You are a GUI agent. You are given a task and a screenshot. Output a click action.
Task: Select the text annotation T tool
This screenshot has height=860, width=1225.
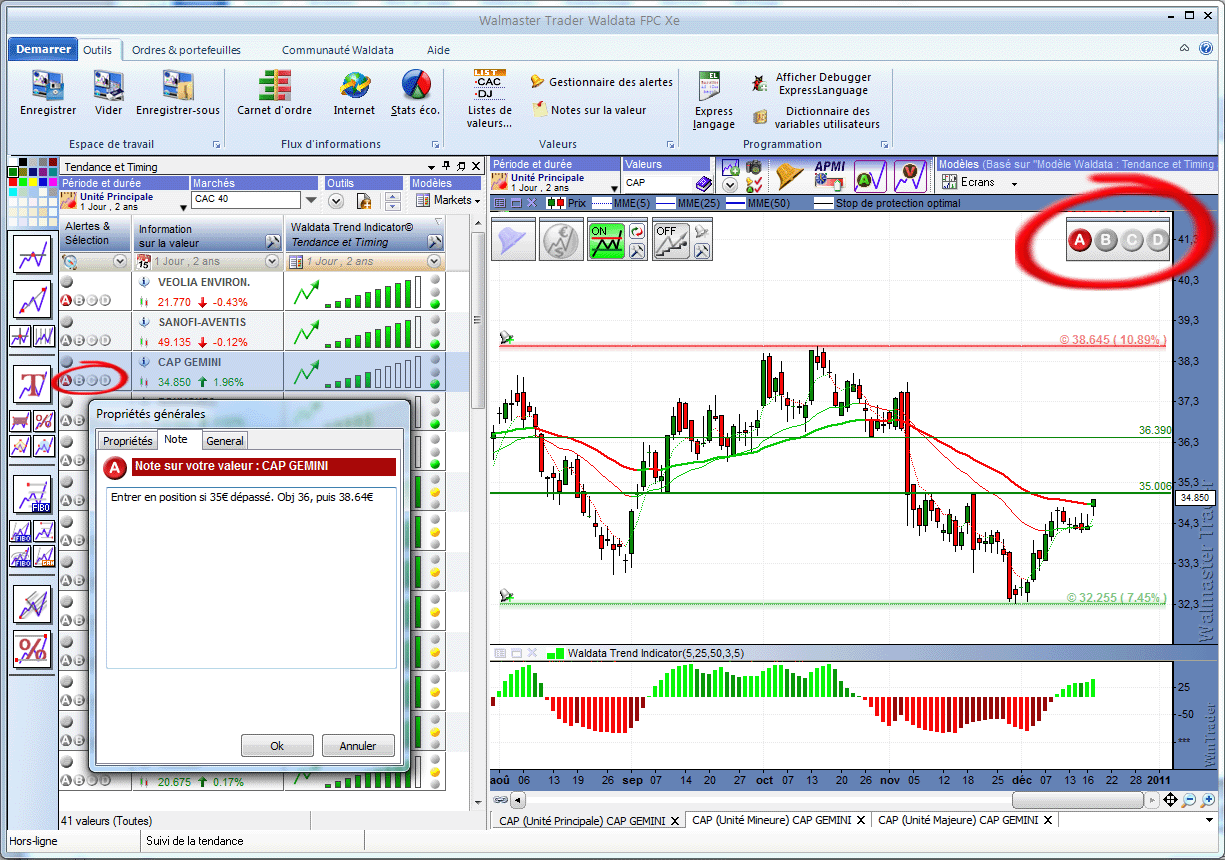tap(32, 385)
